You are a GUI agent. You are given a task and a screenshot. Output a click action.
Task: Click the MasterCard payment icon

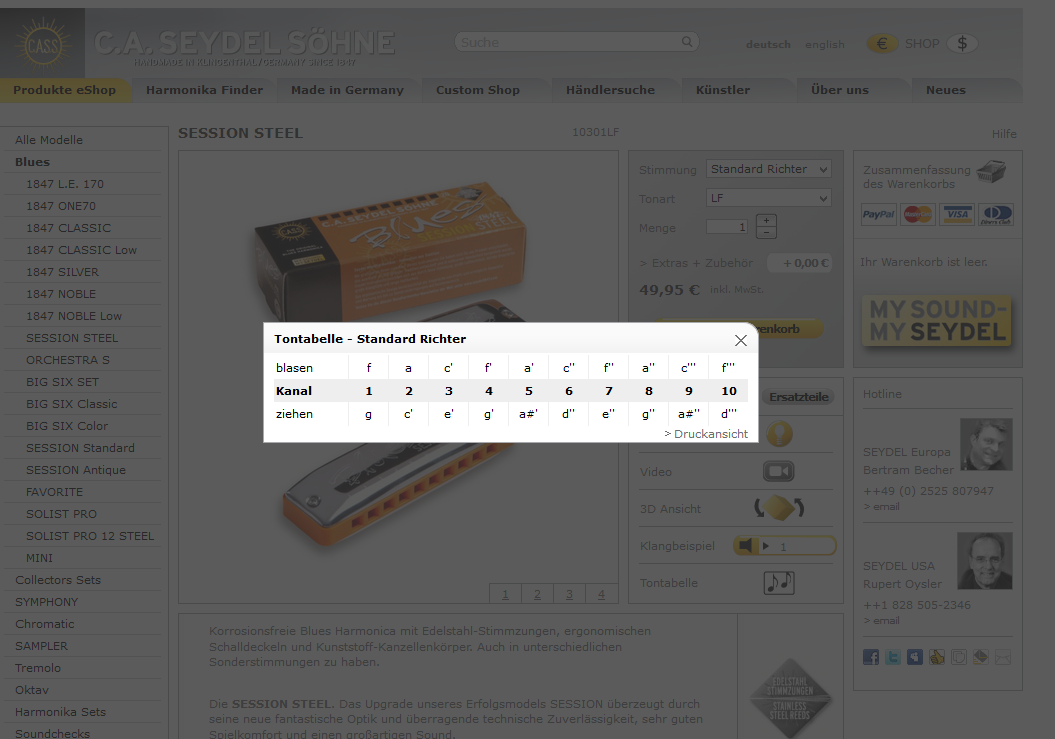pos(918,215)
